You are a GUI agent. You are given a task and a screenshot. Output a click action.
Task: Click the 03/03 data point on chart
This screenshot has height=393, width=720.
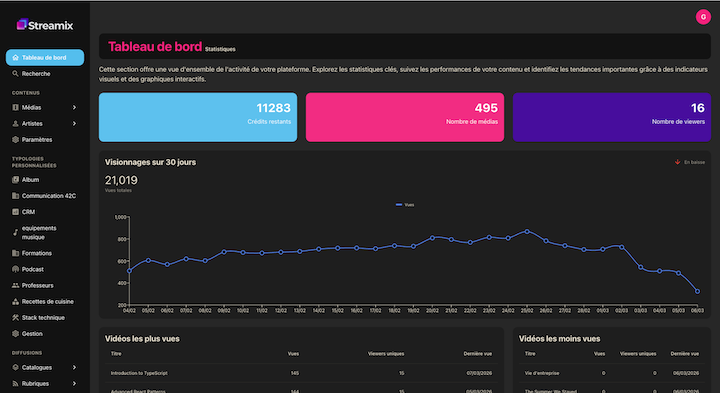click(641, 267)
